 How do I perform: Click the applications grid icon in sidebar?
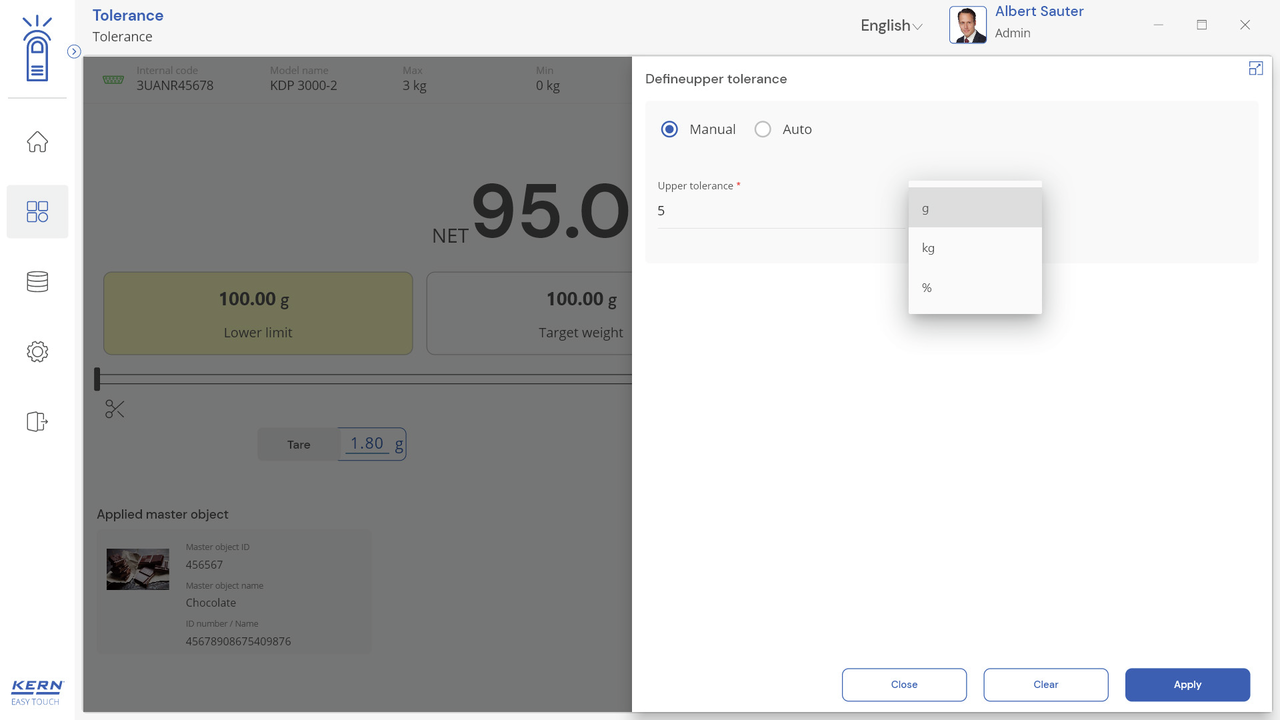37,211
